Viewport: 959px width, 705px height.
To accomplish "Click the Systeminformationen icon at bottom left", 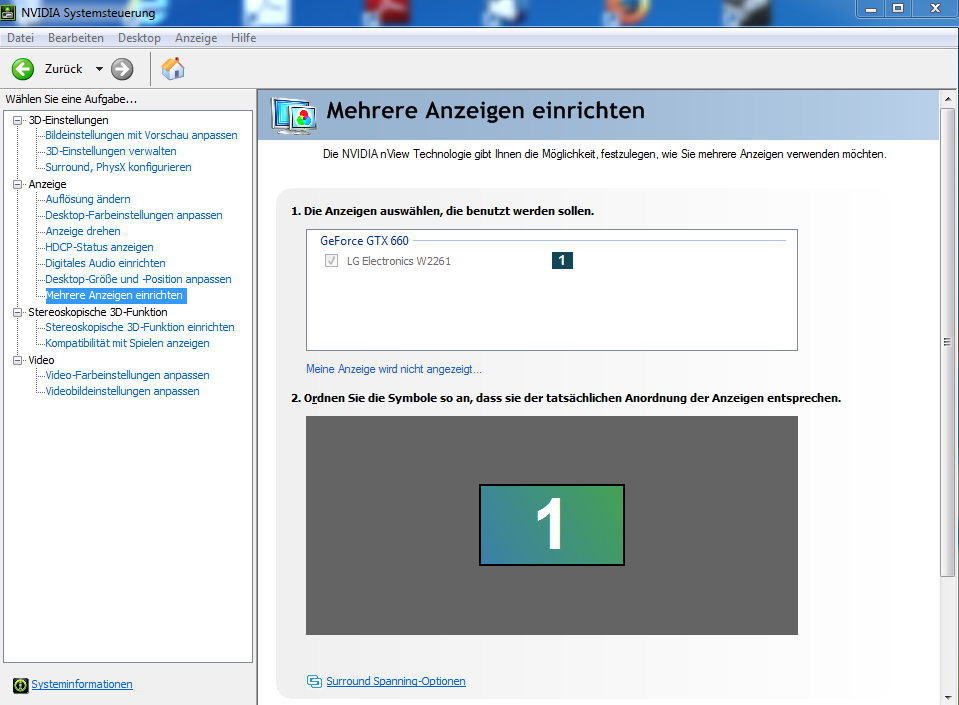I will 20,685.
